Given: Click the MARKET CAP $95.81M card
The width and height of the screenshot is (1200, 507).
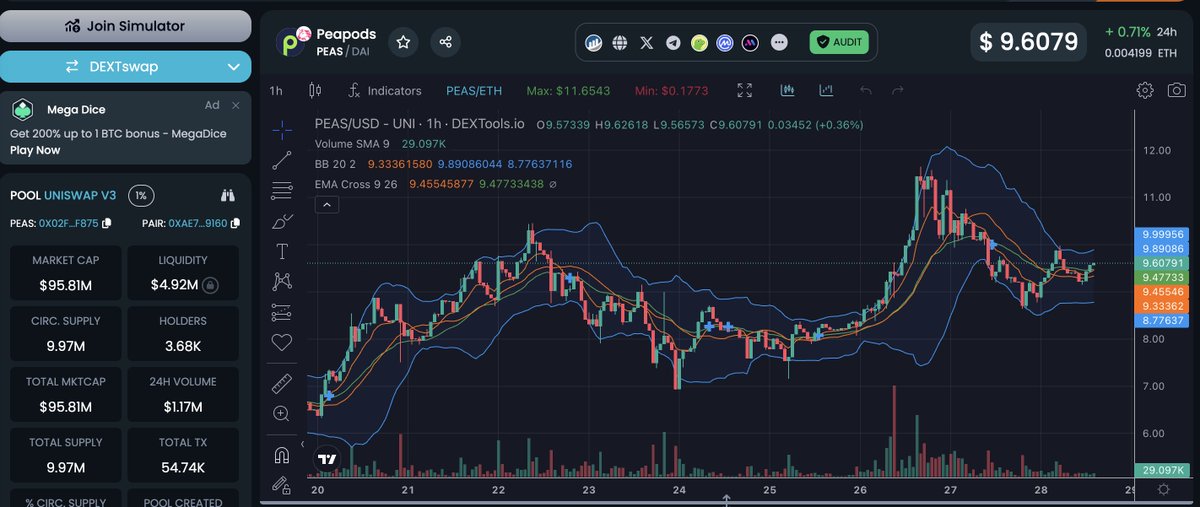Looking at the screenshot, I should point(65,273).
